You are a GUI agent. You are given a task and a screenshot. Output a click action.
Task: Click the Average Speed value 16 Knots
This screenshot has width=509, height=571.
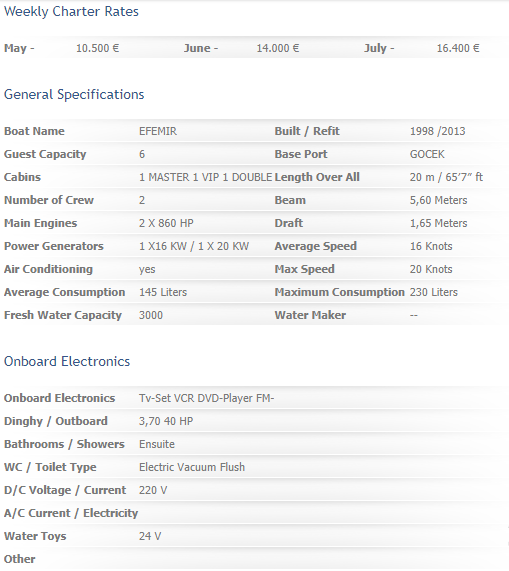point(431,246)
